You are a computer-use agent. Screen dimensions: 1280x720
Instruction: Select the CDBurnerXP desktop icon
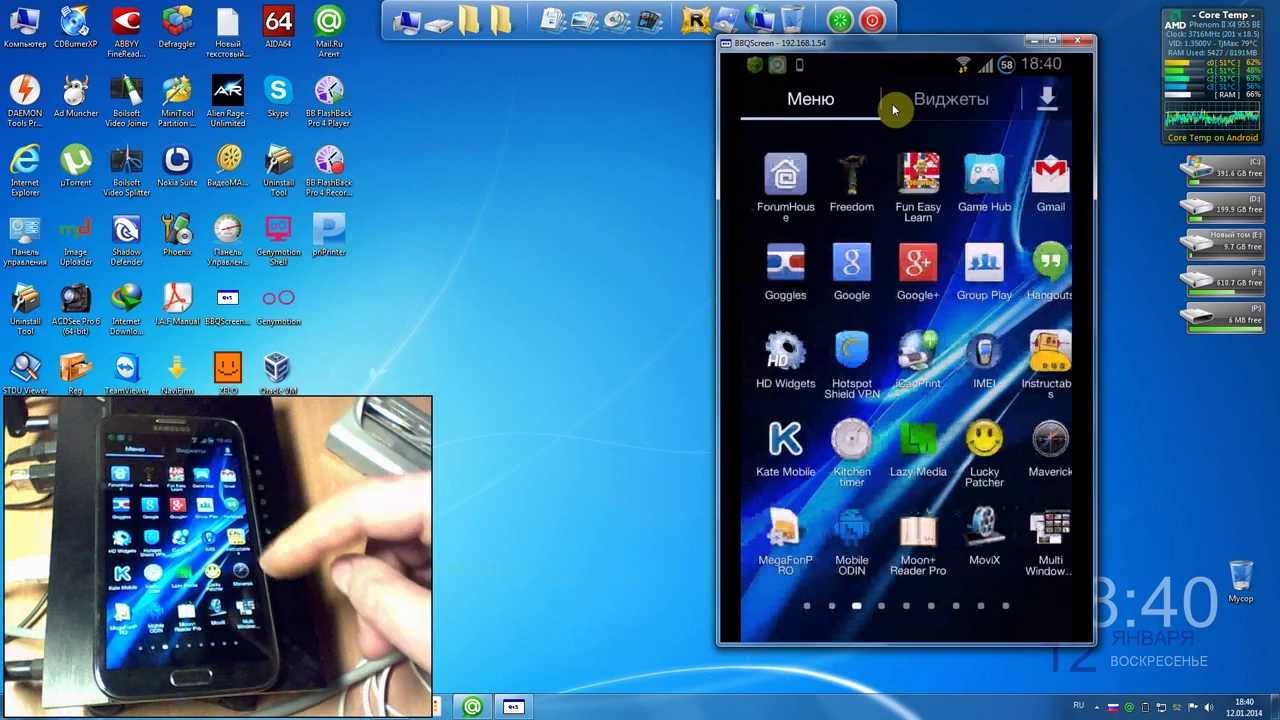pyautogui.click(x=76, y=28)
